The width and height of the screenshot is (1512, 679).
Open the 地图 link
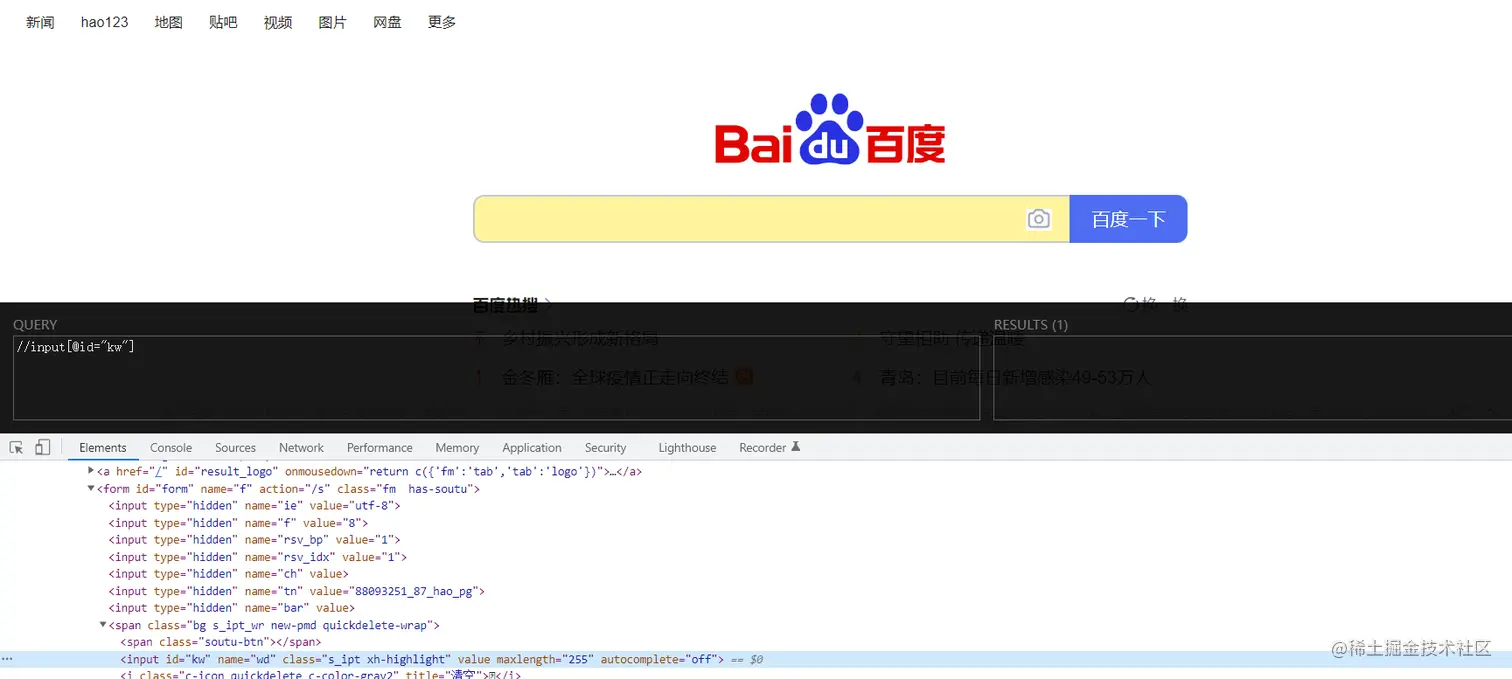(169, 22)
